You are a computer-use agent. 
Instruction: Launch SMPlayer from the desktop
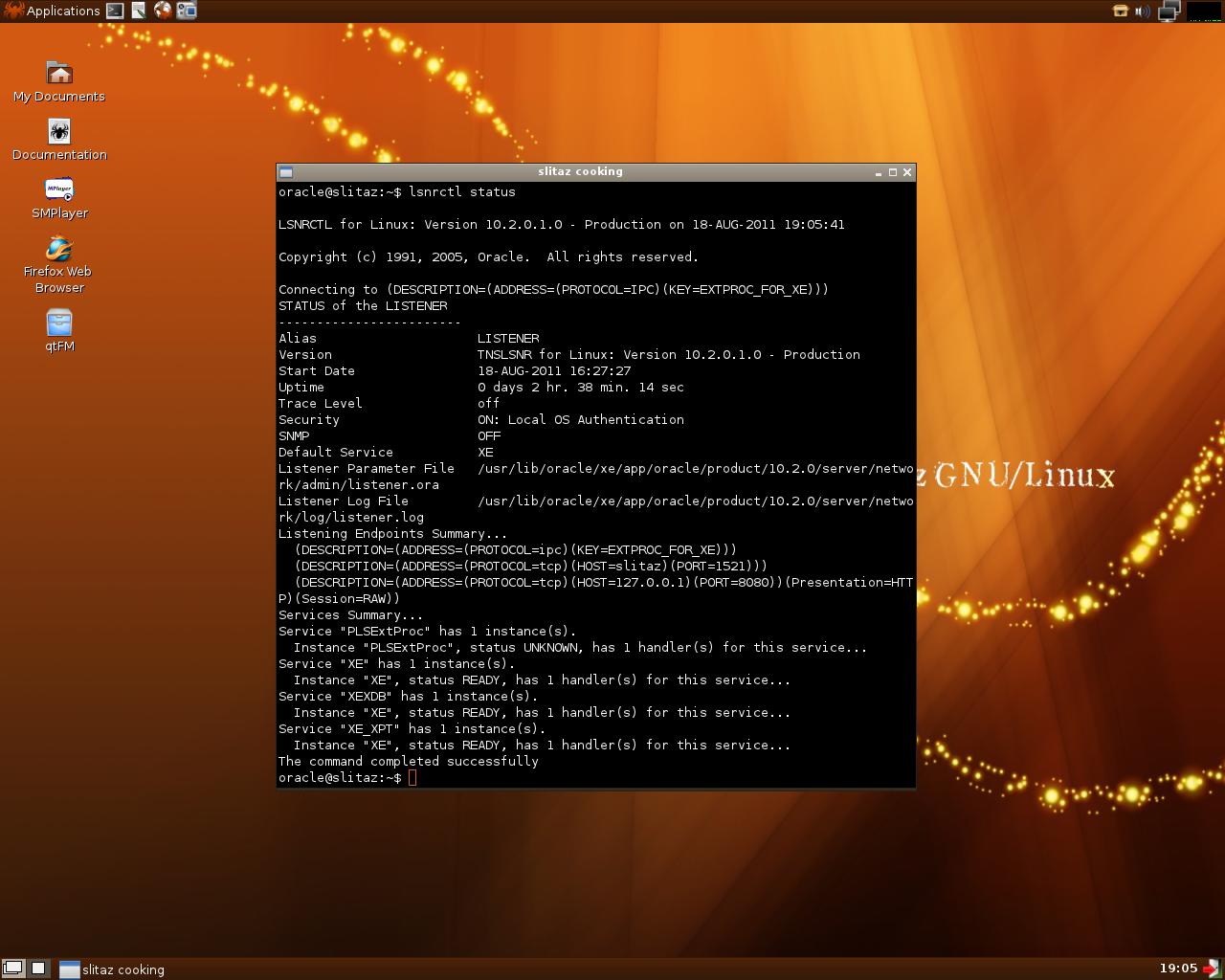(x=58, y=189)
